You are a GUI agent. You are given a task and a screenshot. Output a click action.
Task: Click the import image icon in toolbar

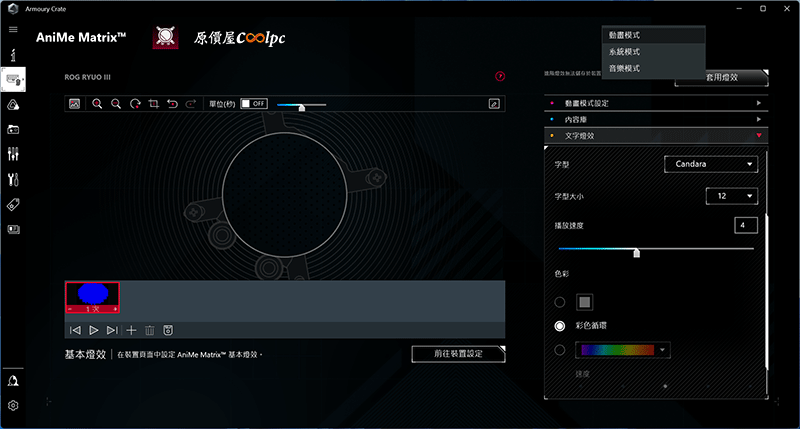click(x=74, y=104)
